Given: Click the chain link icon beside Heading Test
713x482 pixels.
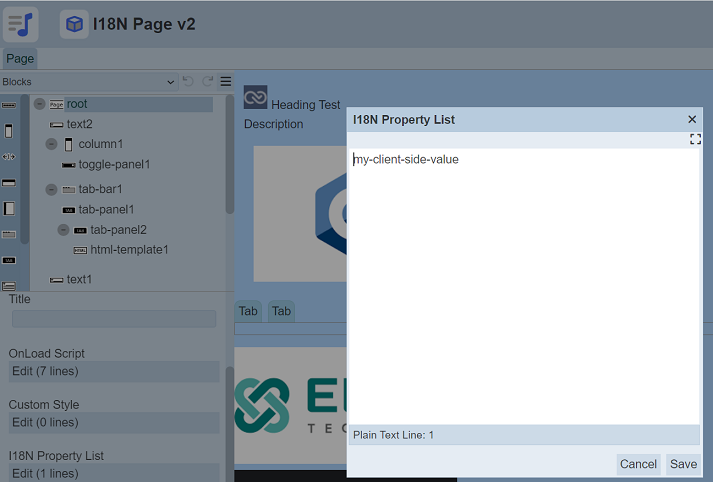Looking at the screenshot, I should coord(255,97).
